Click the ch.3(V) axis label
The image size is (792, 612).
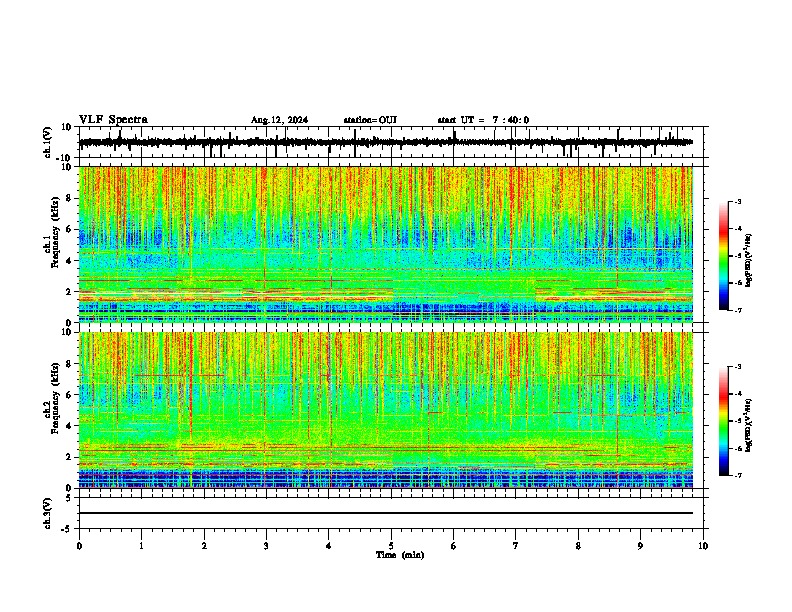point(48,513)
